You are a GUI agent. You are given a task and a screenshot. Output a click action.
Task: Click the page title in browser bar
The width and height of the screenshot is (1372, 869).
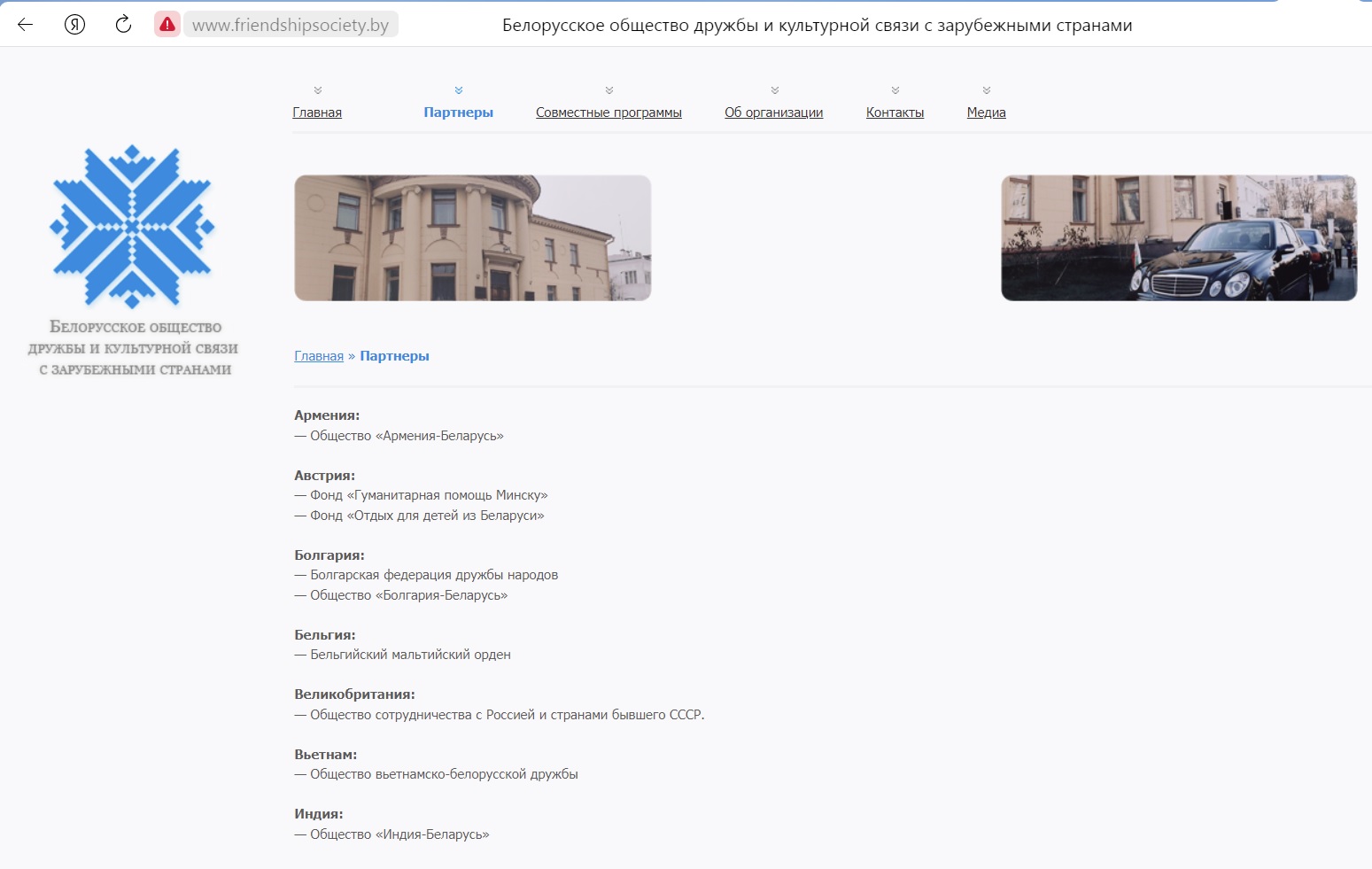click(x=817, y=25)
